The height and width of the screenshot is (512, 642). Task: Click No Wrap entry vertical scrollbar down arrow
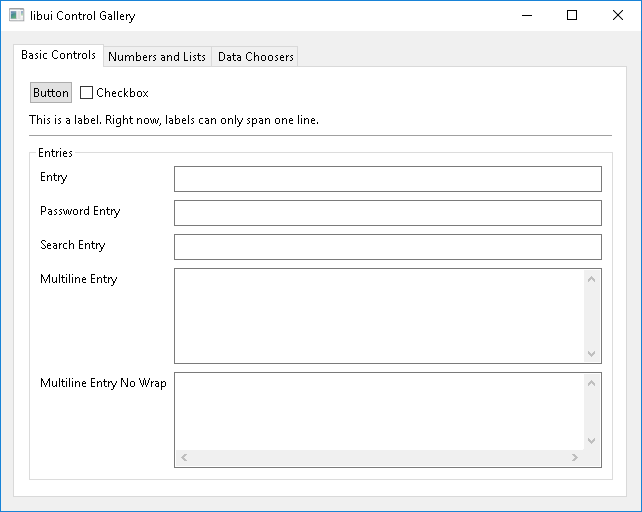click(x=591, y=441)
